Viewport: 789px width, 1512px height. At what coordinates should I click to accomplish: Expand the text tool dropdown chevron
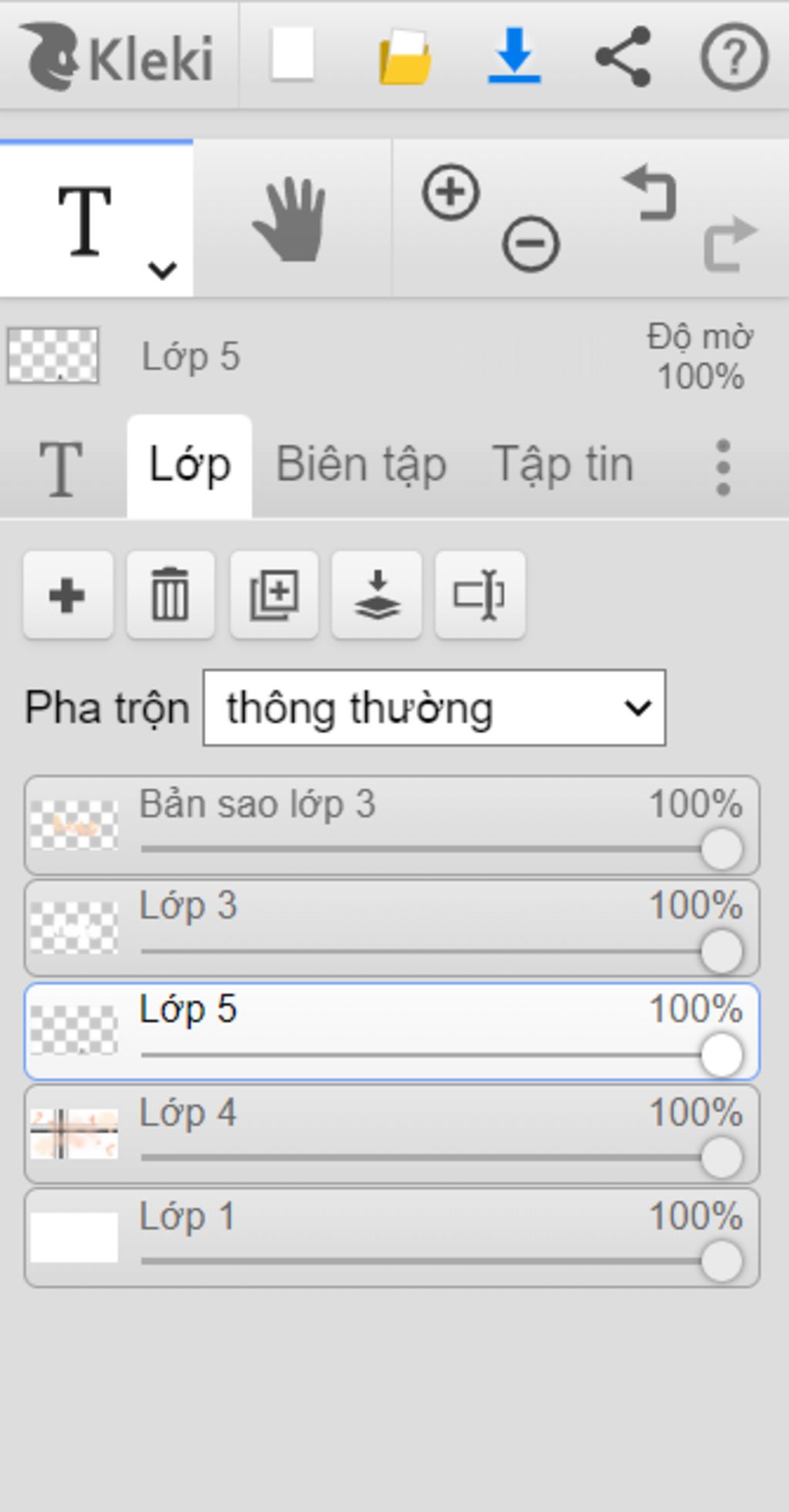coord(163,270)
